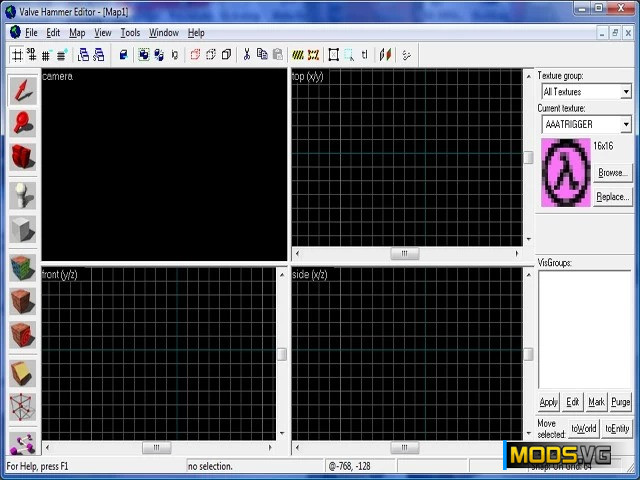Open the Toggle Texture Application tool
Viewport: 640px width, 480px height.
tap(22, 267)
